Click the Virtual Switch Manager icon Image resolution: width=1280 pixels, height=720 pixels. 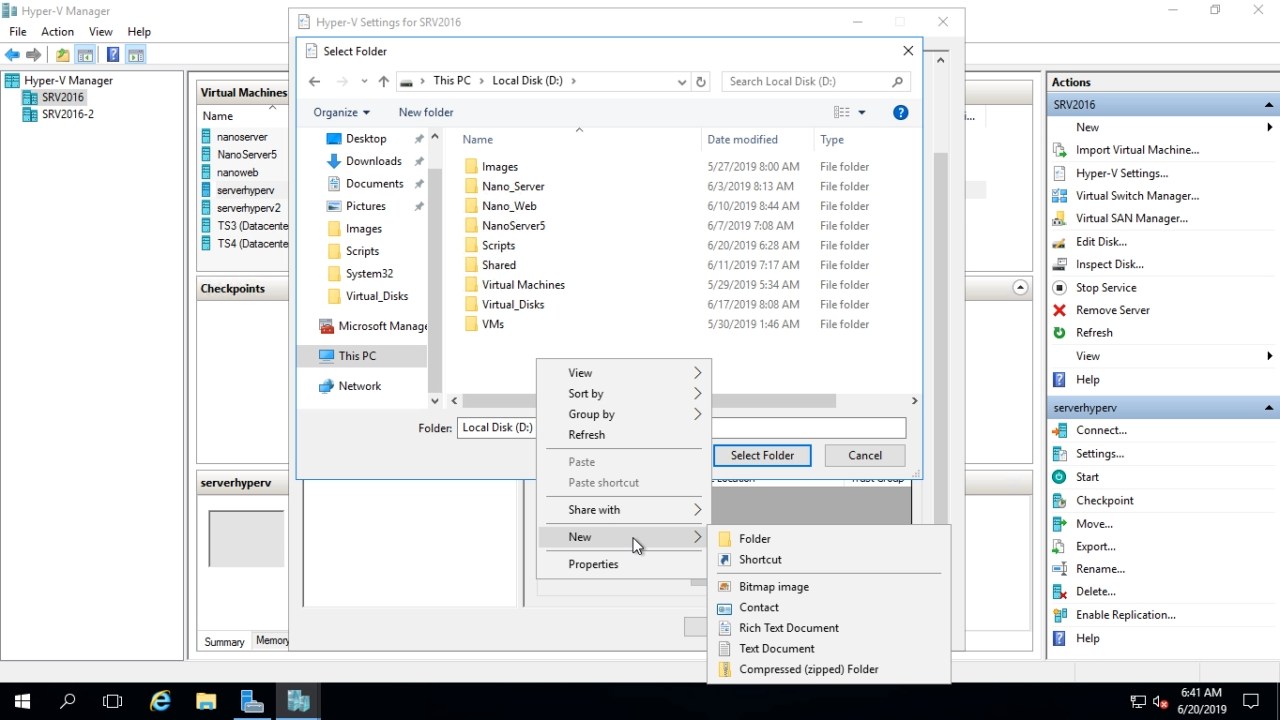click(1059, 196)
